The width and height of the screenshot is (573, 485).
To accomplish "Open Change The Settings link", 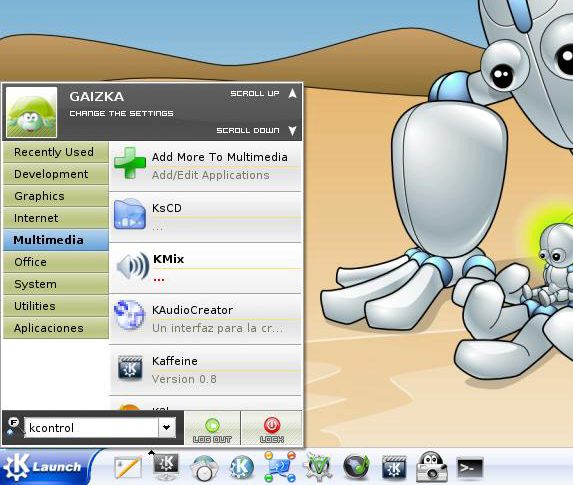I will 121,114.
